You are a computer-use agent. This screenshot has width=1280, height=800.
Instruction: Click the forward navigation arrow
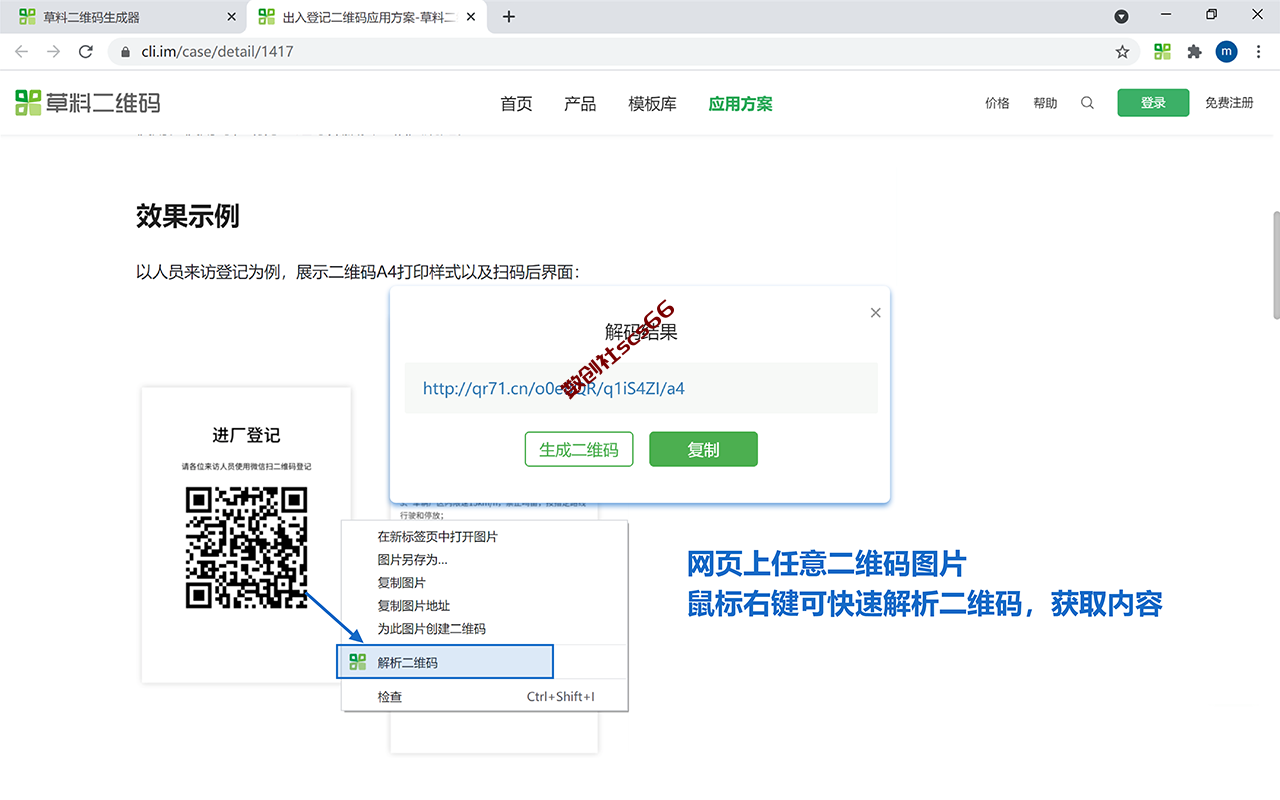(x=53, y=51)
